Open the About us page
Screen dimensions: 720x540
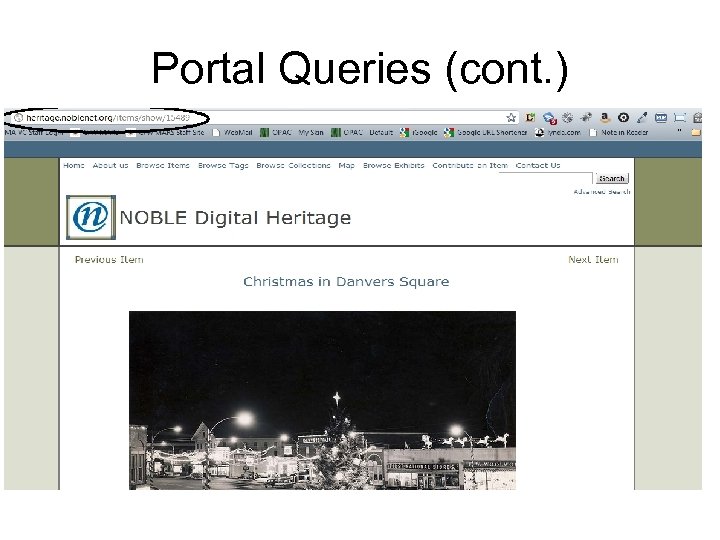(110, 165)
